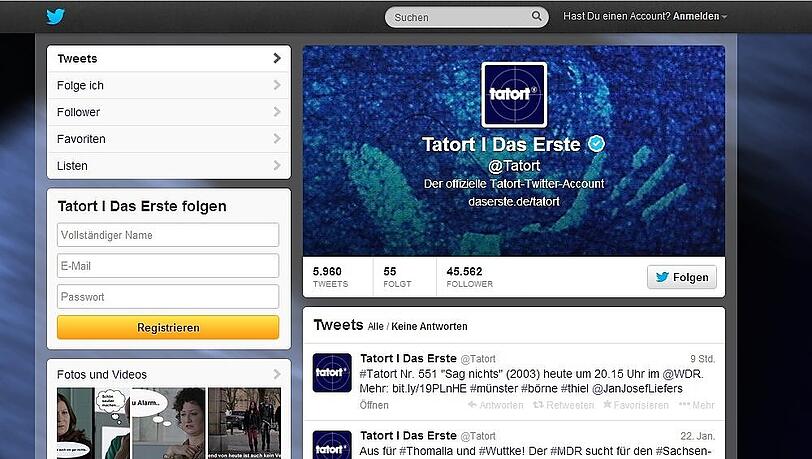
Task: Click the verified badge icon
Action: point(596,144)
